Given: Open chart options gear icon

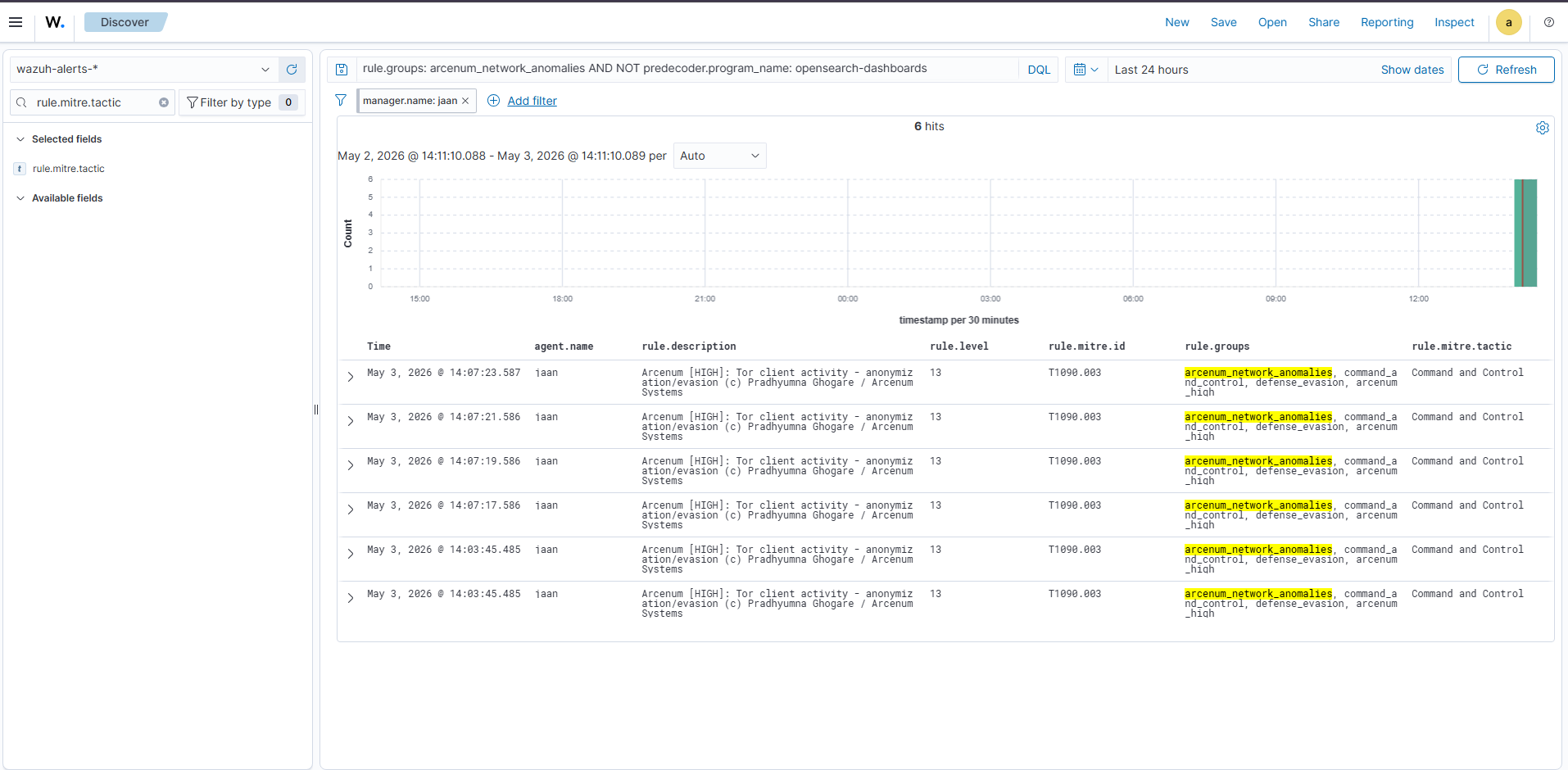Looking at the screenshot, I should tap(1542, 128).
